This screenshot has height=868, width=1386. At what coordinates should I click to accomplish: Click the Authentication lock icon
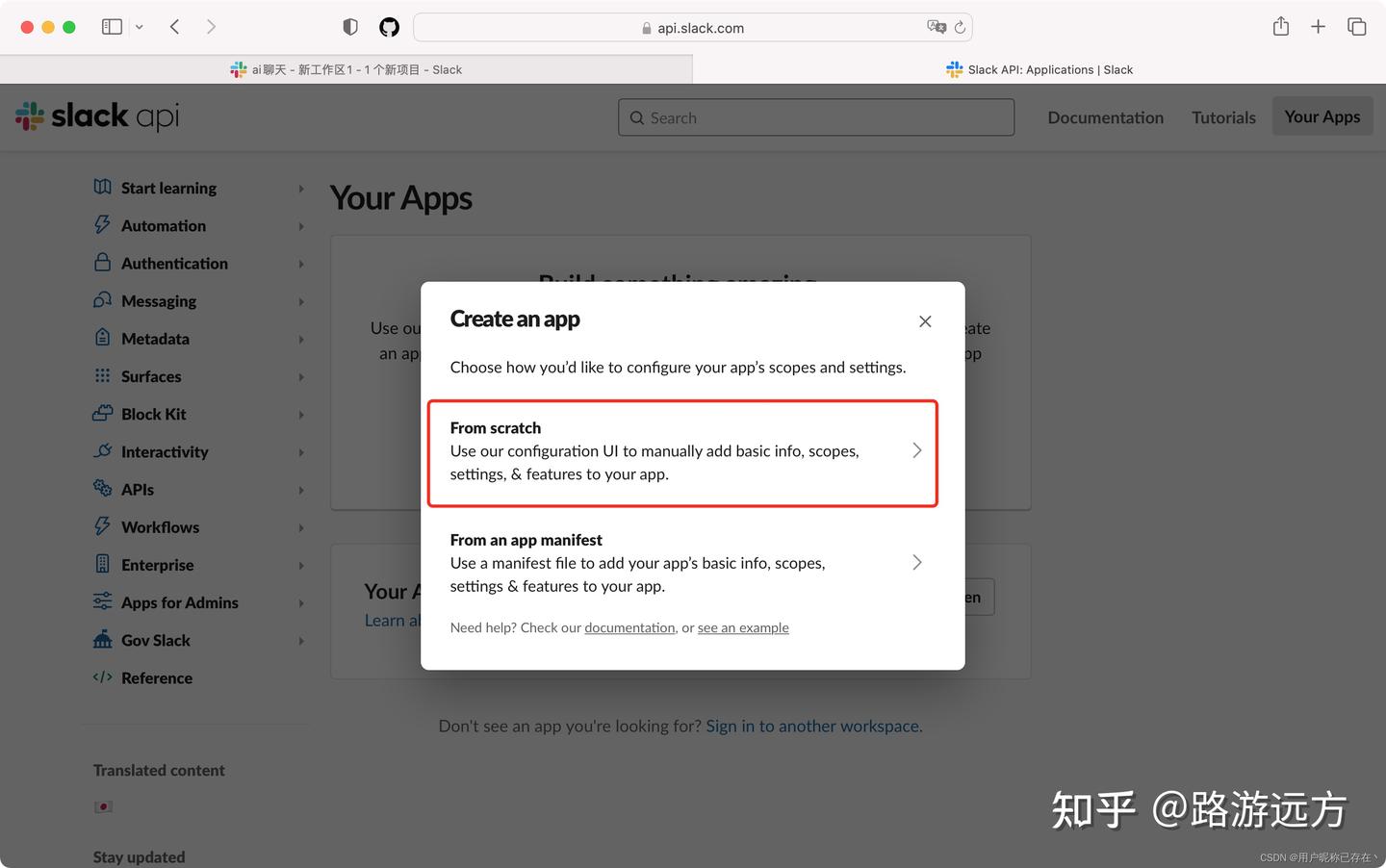click(102, 263)
